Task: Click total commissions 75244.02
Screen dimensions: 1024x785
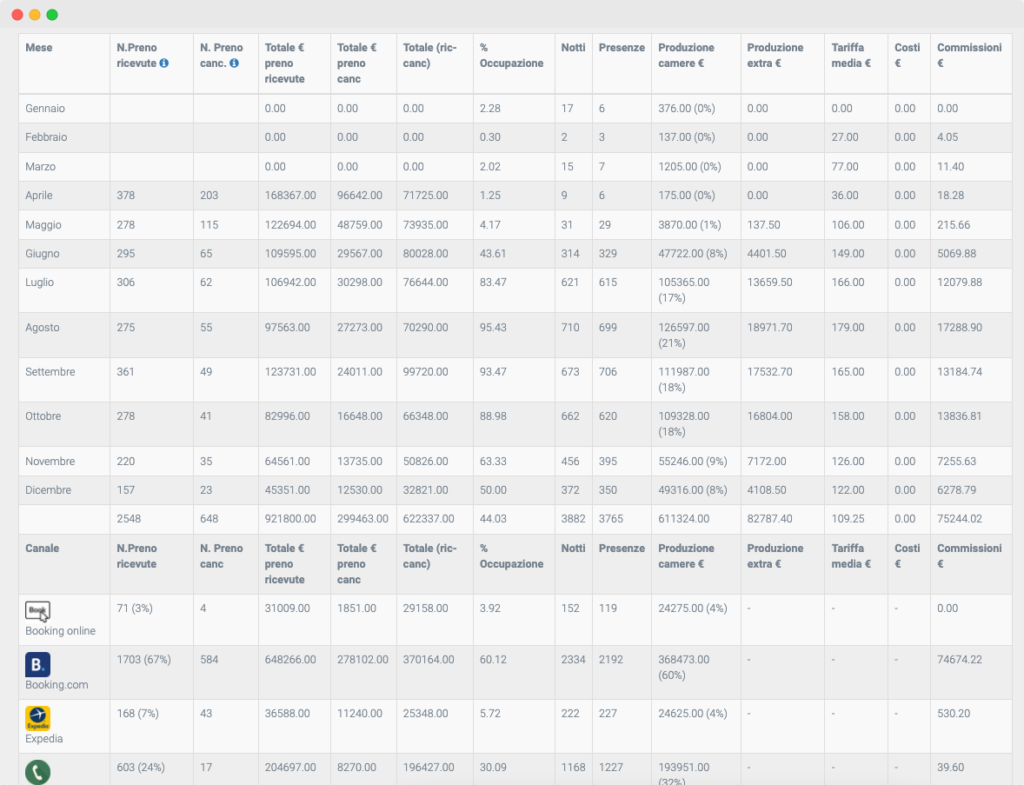Action: click(x=959, y=519)
